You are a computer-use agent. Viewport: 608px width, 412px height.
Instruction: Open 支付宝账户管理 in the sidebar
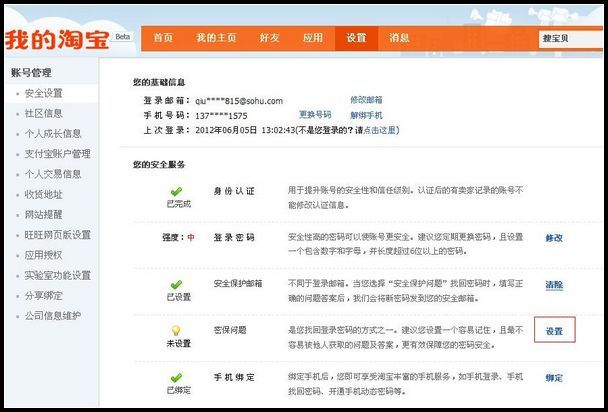click(x=57, y=154)
